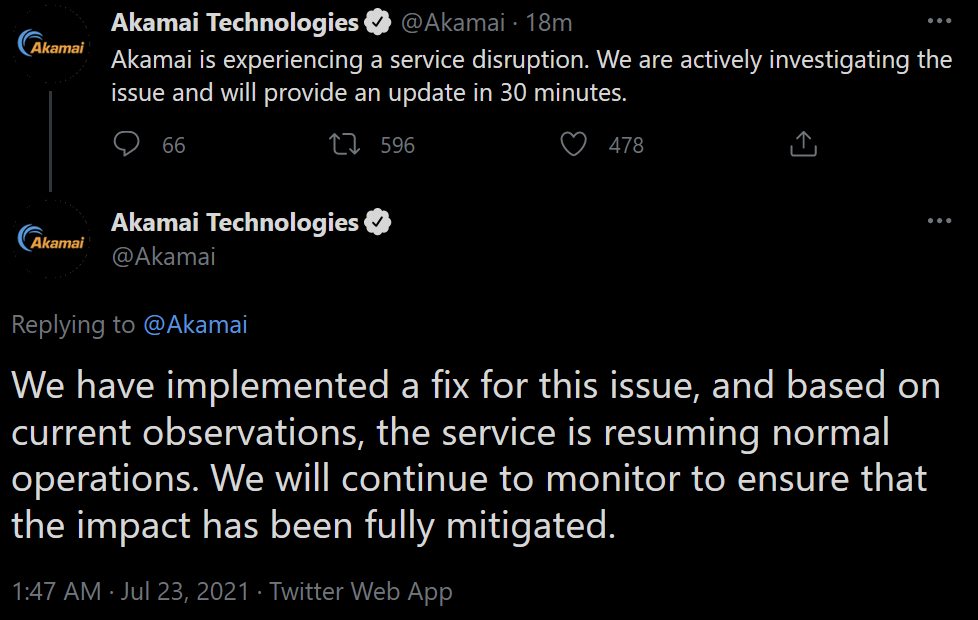978x620 pixels.
Task: Click the 478 likes count
Action: click(x=626, y=145)
